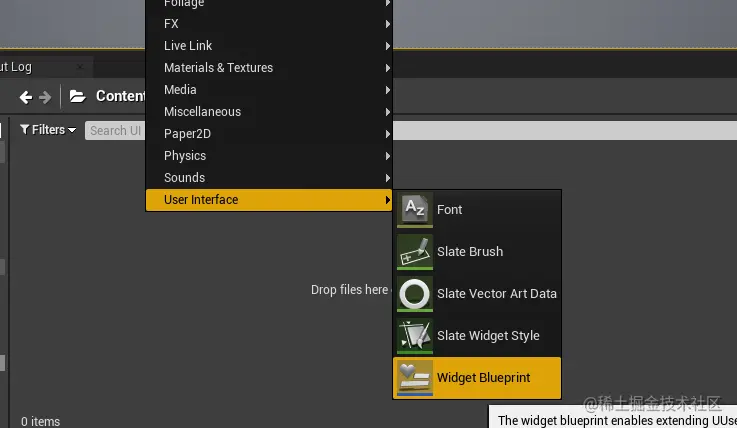This screenshot has height=428, width=737.
Task: Expand the Media submenu arrow
Action: (388, 90)
